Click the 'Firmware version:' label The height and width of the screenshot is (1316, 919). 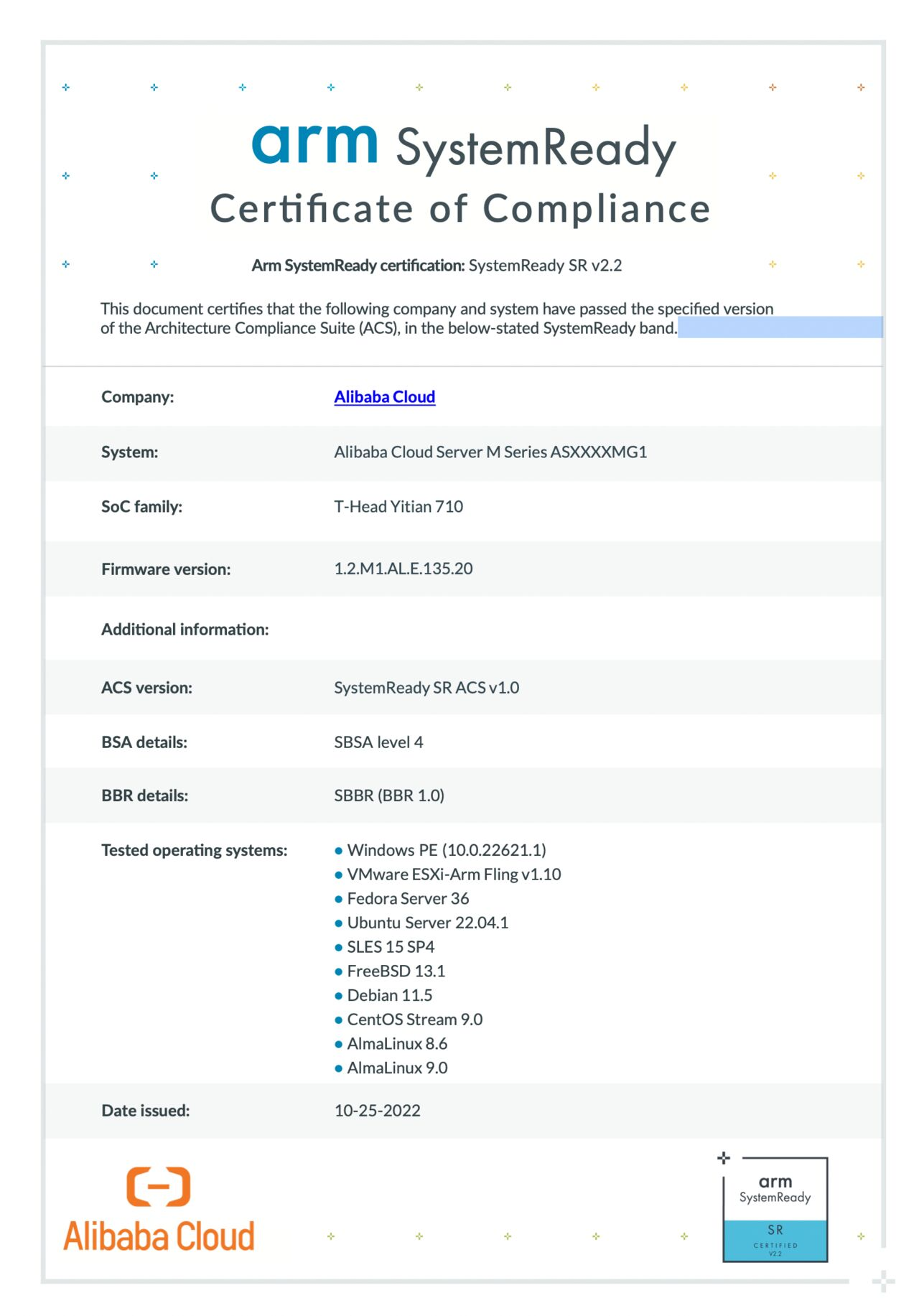click(x=166, y=569)
